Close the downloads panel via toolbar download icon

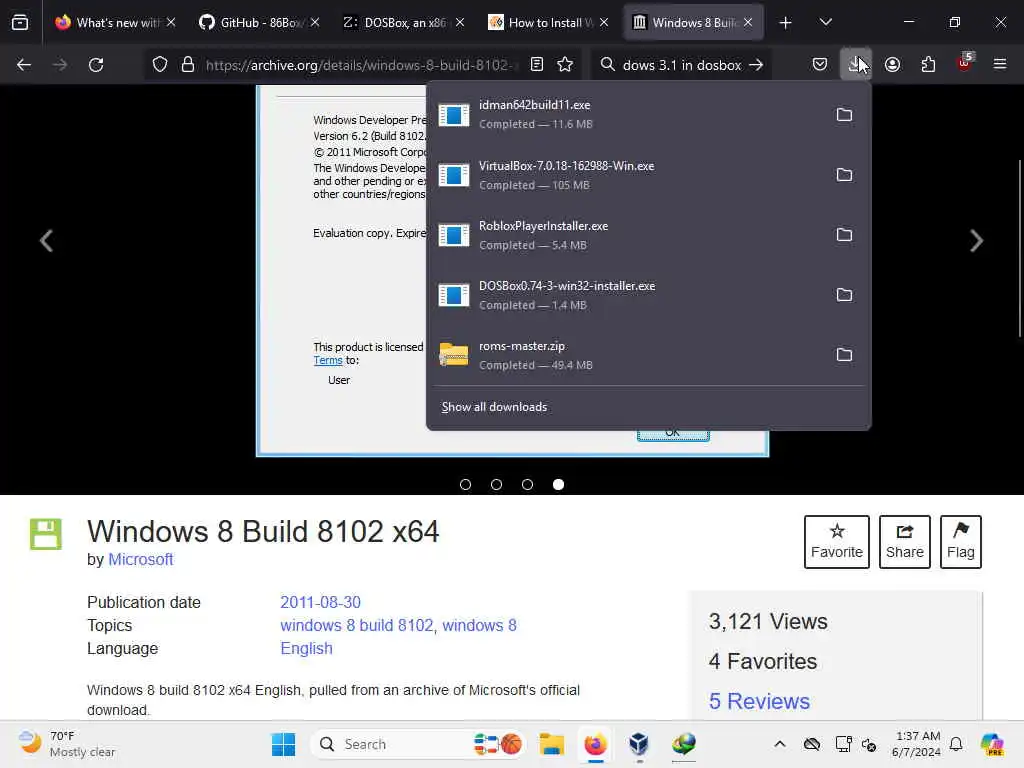pos(856,65)
